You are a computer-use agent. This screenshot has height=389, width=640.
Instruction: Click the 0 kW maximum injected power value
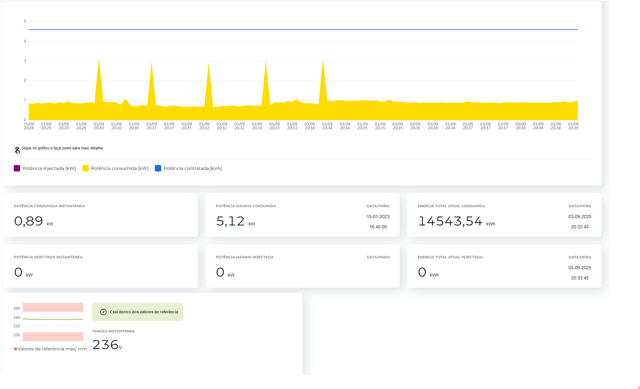(225, 272)
